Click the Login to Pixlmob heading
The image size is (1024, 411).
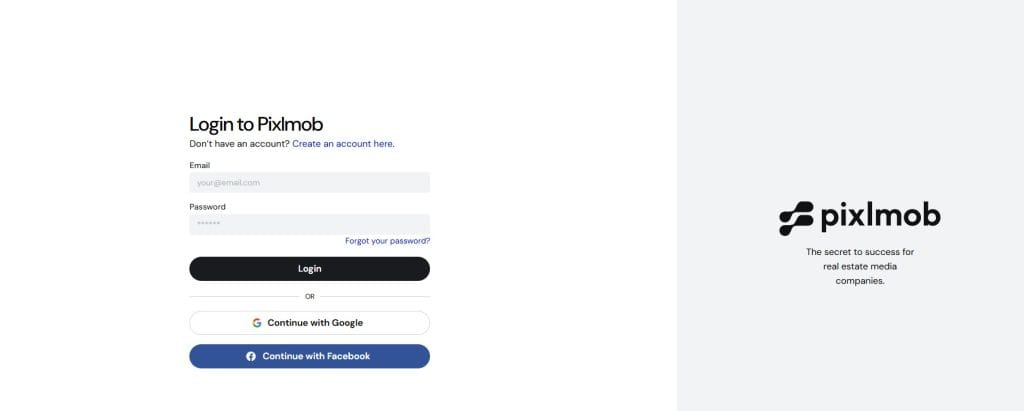[x=256, y=124]
